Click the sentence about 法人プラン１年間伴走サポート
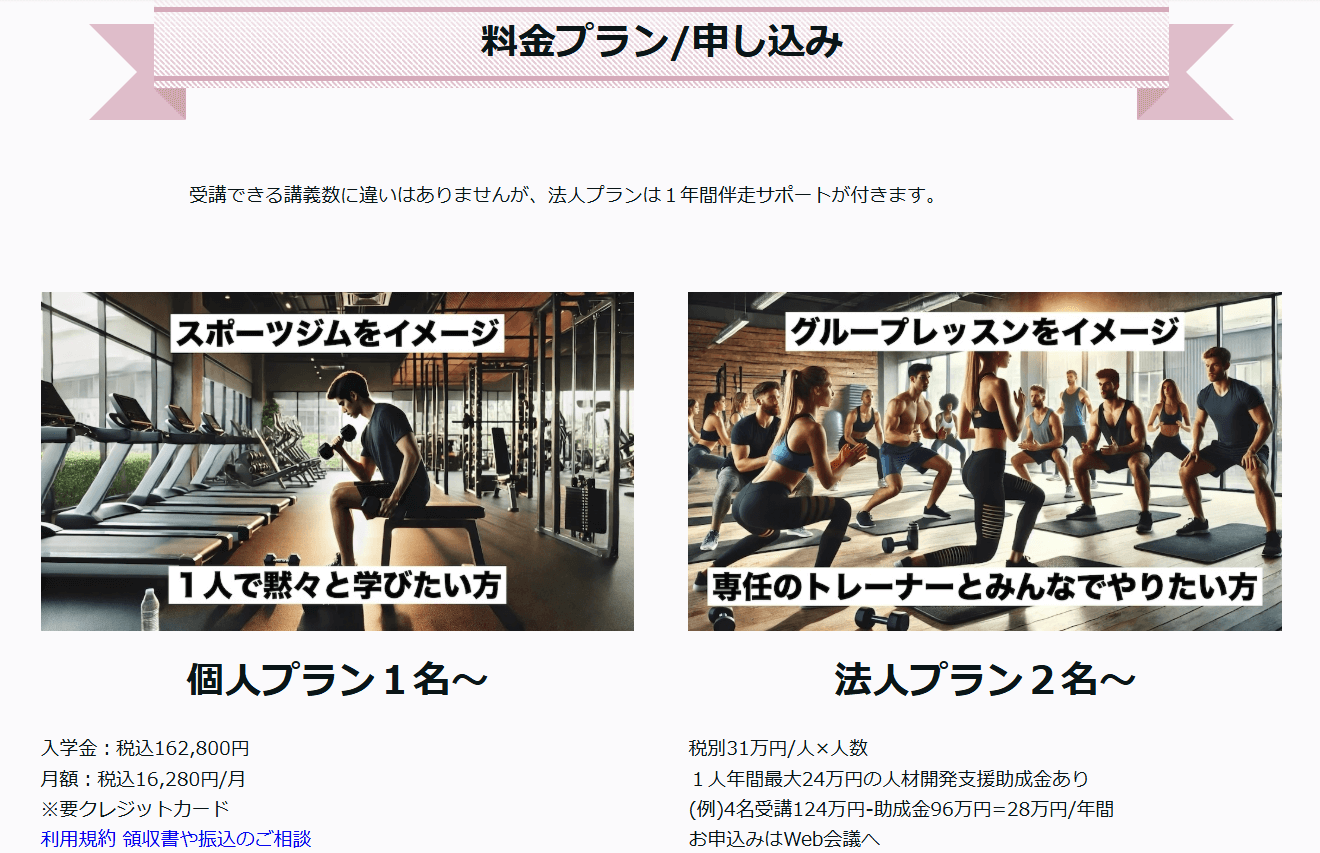The image size is (1320, 853). pyautogui.click(x=565, y=195)
